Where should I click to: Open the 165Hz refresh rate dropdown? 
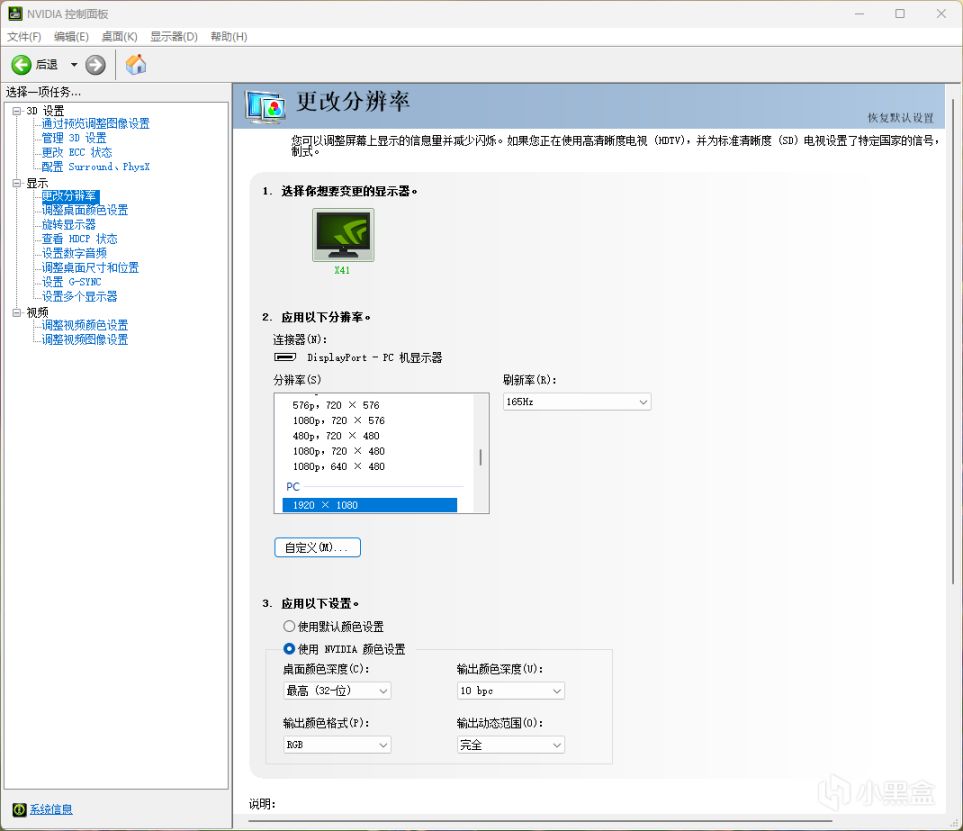577,402
